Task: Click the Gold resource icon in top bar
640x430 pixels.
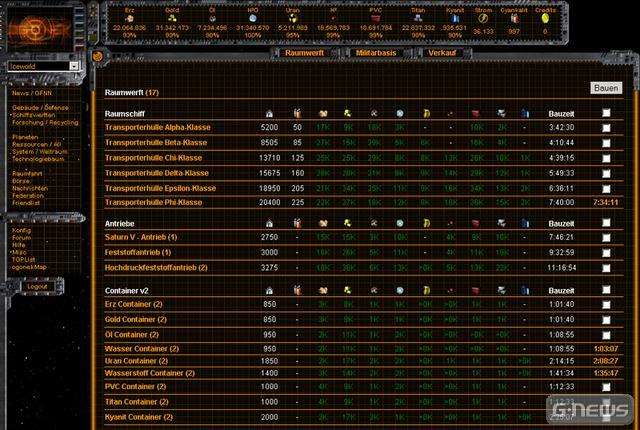Action: (x=172, y=18)
